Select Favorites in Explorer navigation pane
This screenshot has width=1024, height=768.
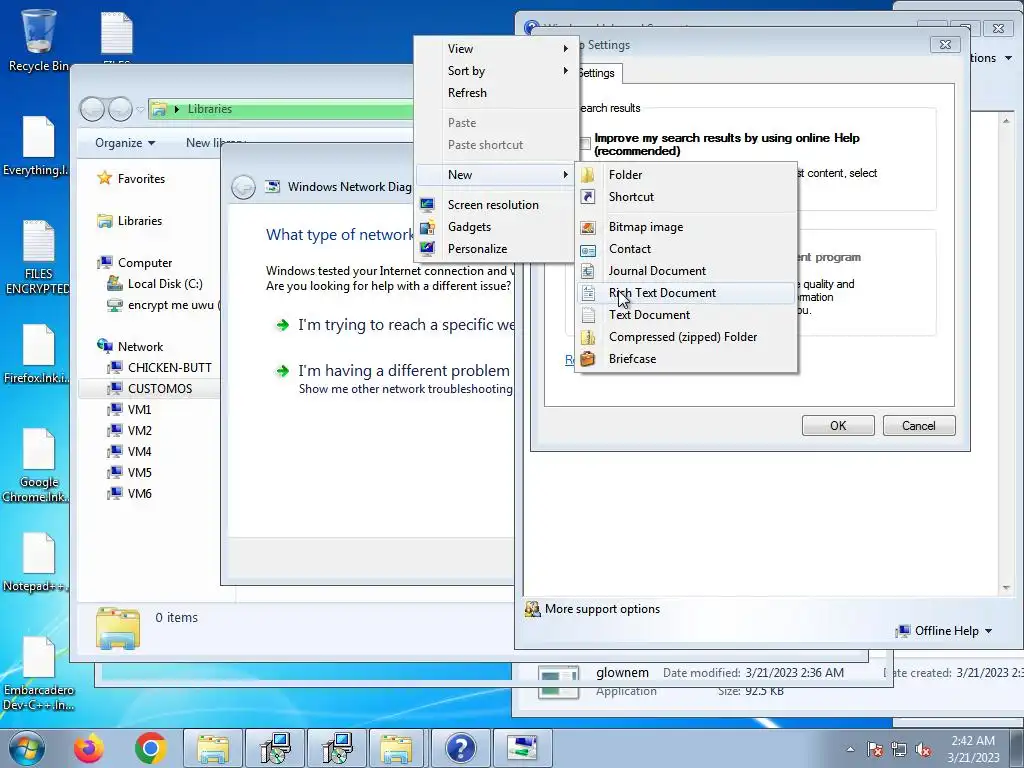[131, 178]
